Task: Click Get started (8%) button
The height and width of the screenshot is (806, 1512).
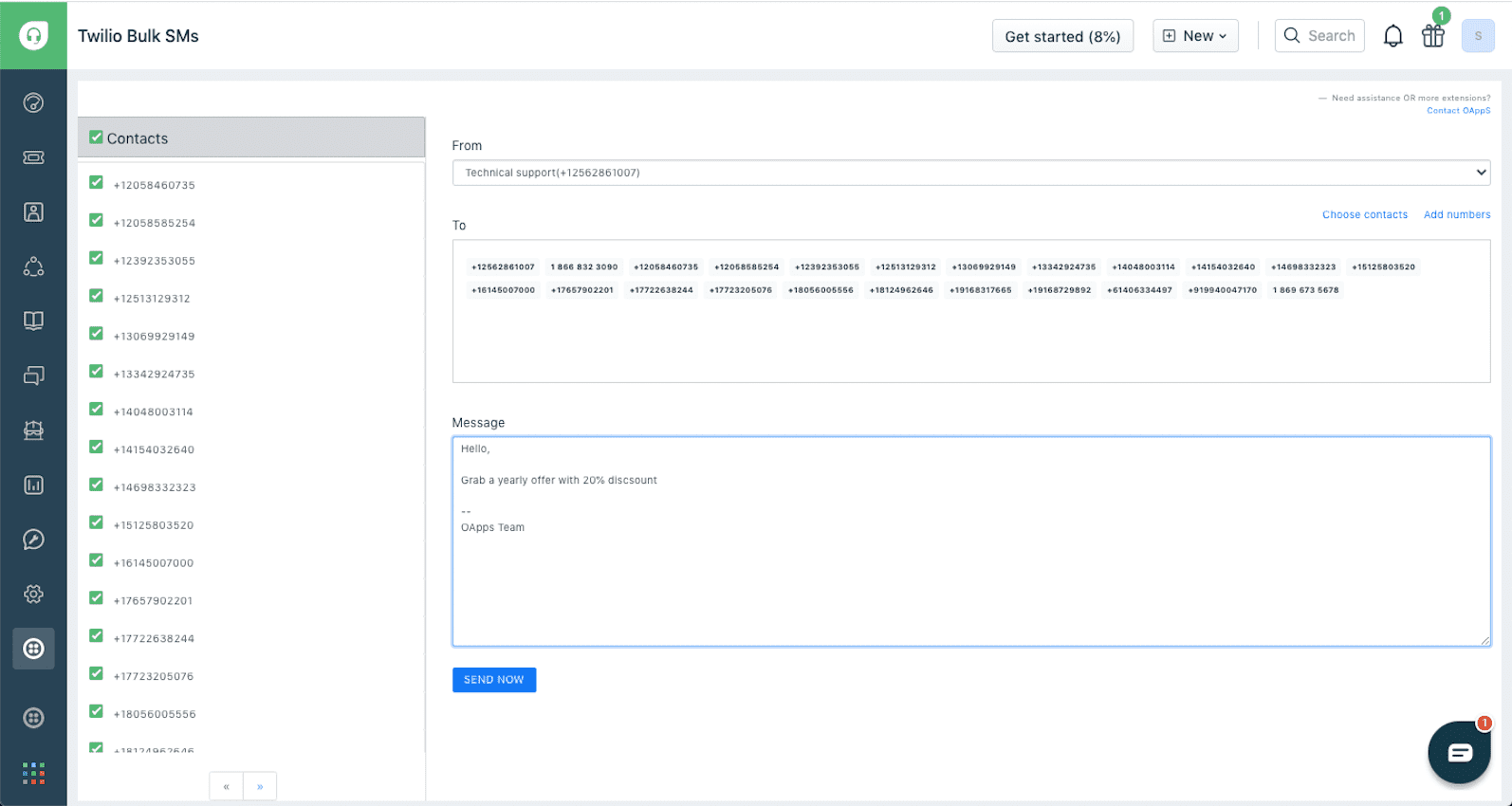Action: point(1062,36)
